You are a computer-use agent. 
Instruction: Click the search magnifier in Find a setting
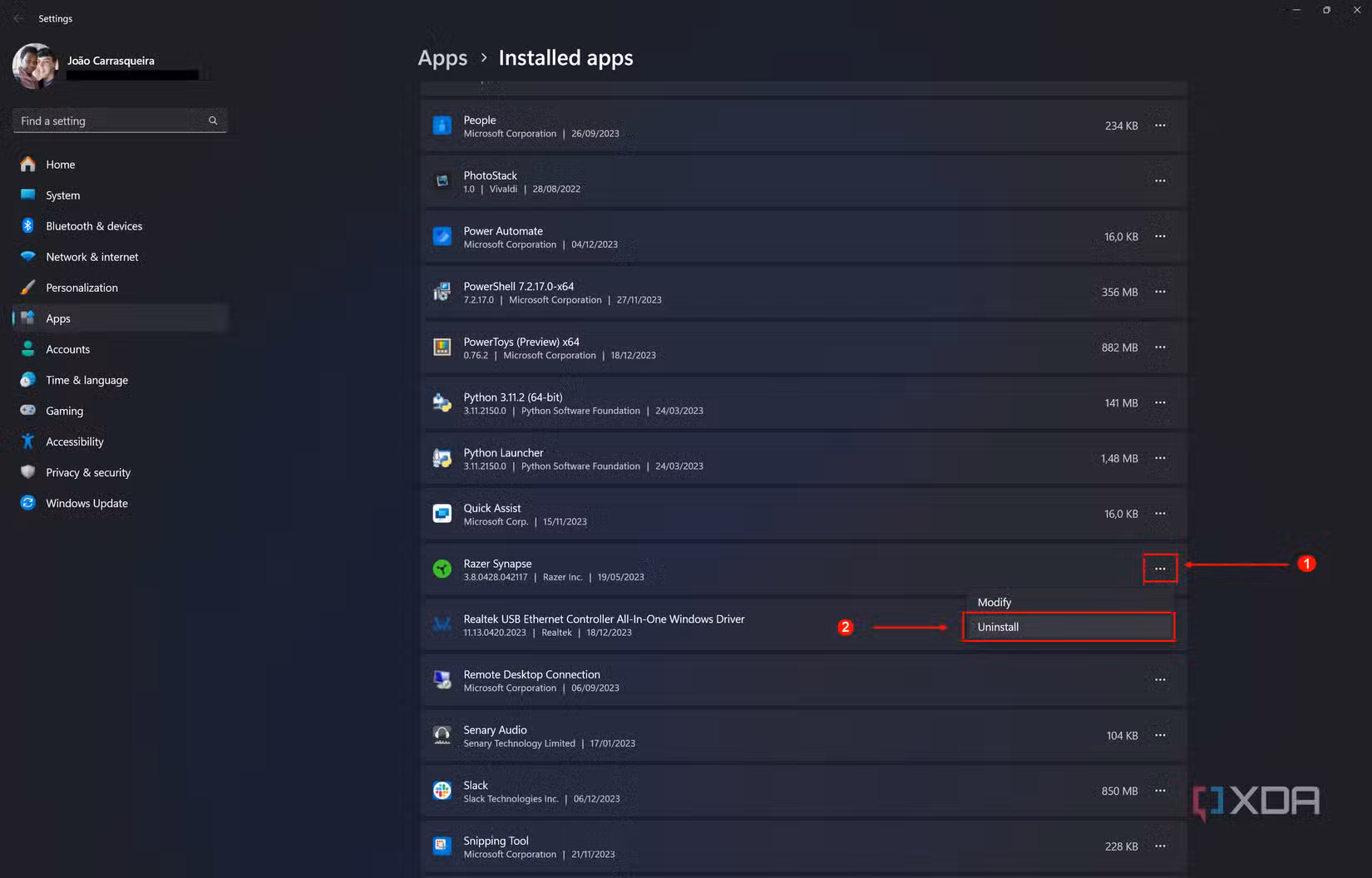pyautogui.click(x=213, y=121)
